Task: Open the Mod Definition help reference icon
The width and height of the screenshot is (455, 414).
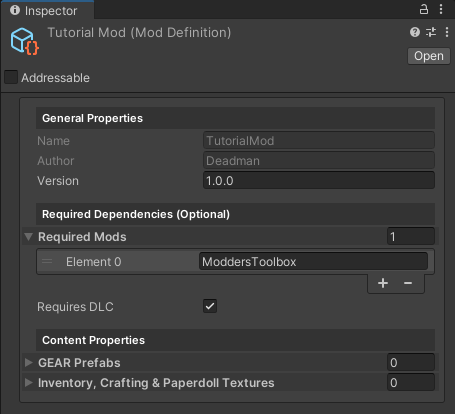Action: tap(415, 32)
